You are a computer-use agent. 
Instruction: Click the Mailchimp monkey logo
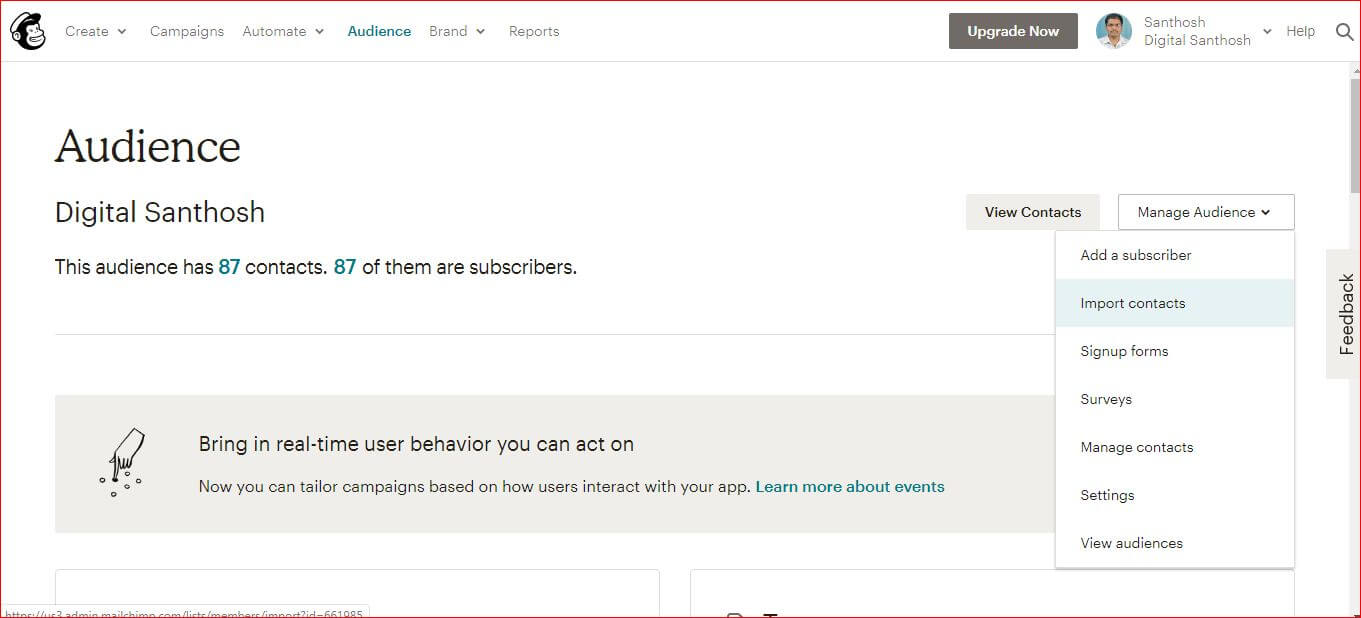pos(28,31)
